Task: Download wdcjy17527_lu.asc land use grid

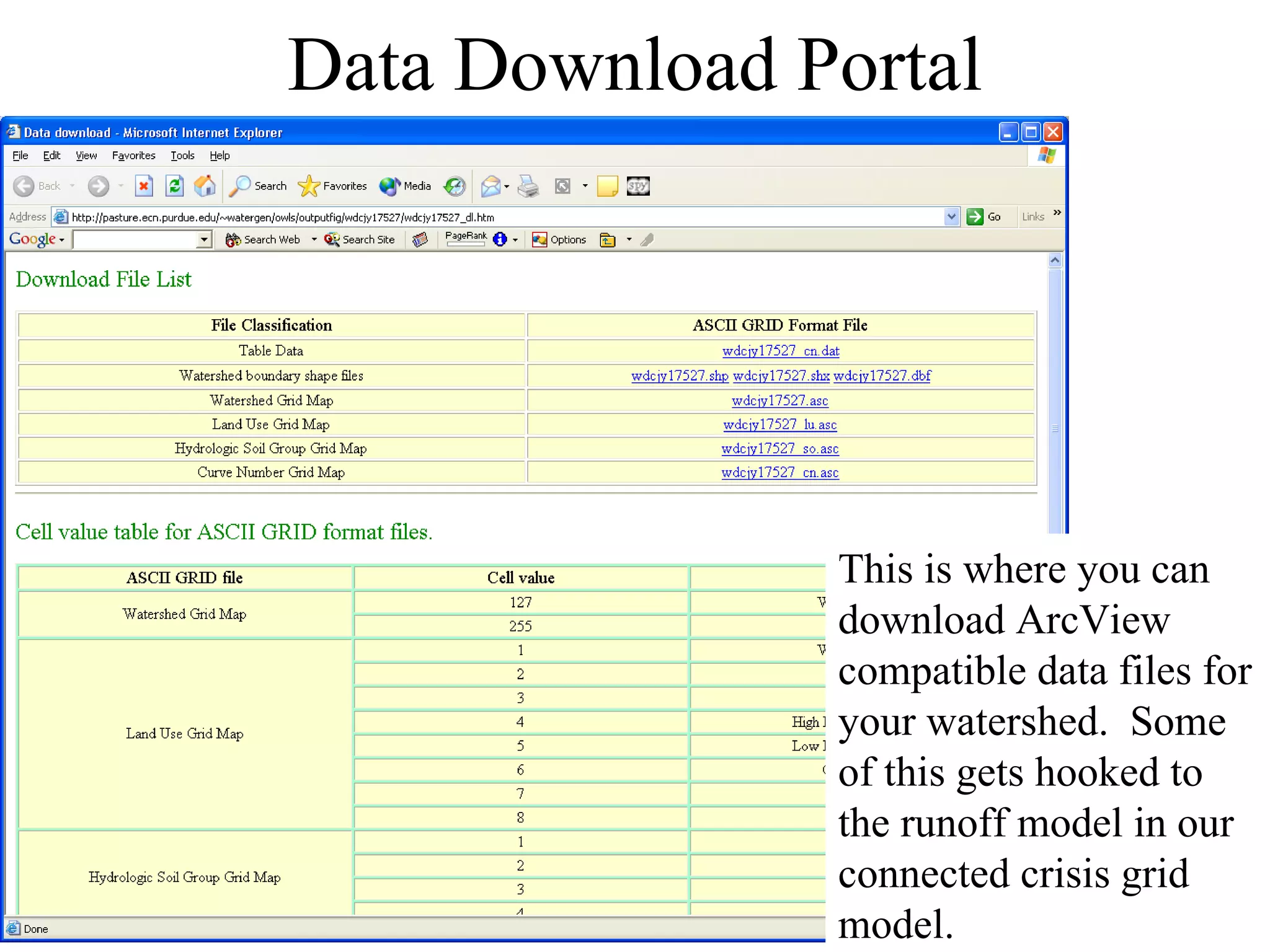Action: click(x=780, y=425)
